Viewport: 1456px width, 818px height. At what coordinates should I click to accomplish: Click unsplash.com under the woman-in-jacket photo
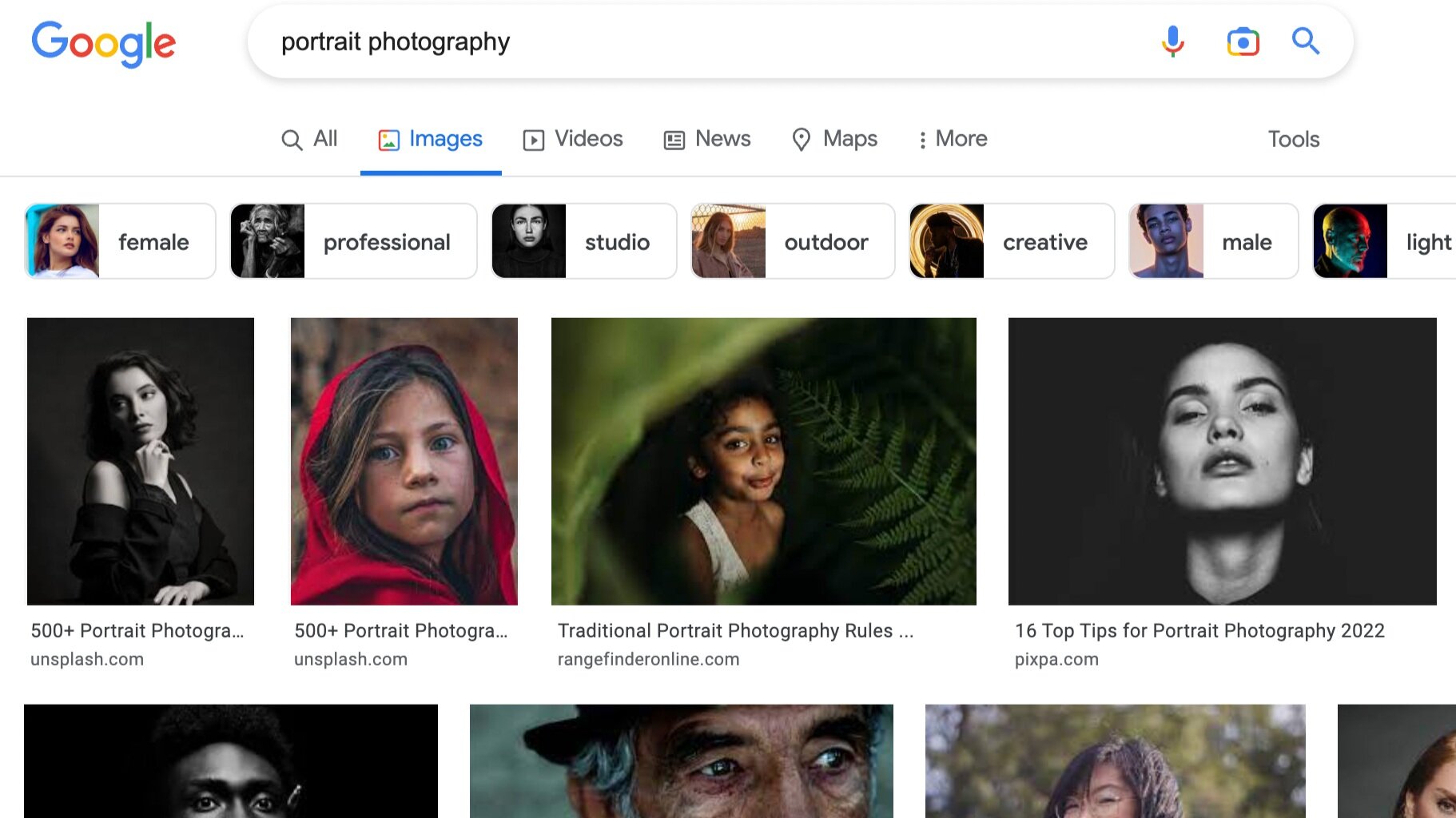click(87, 659)
